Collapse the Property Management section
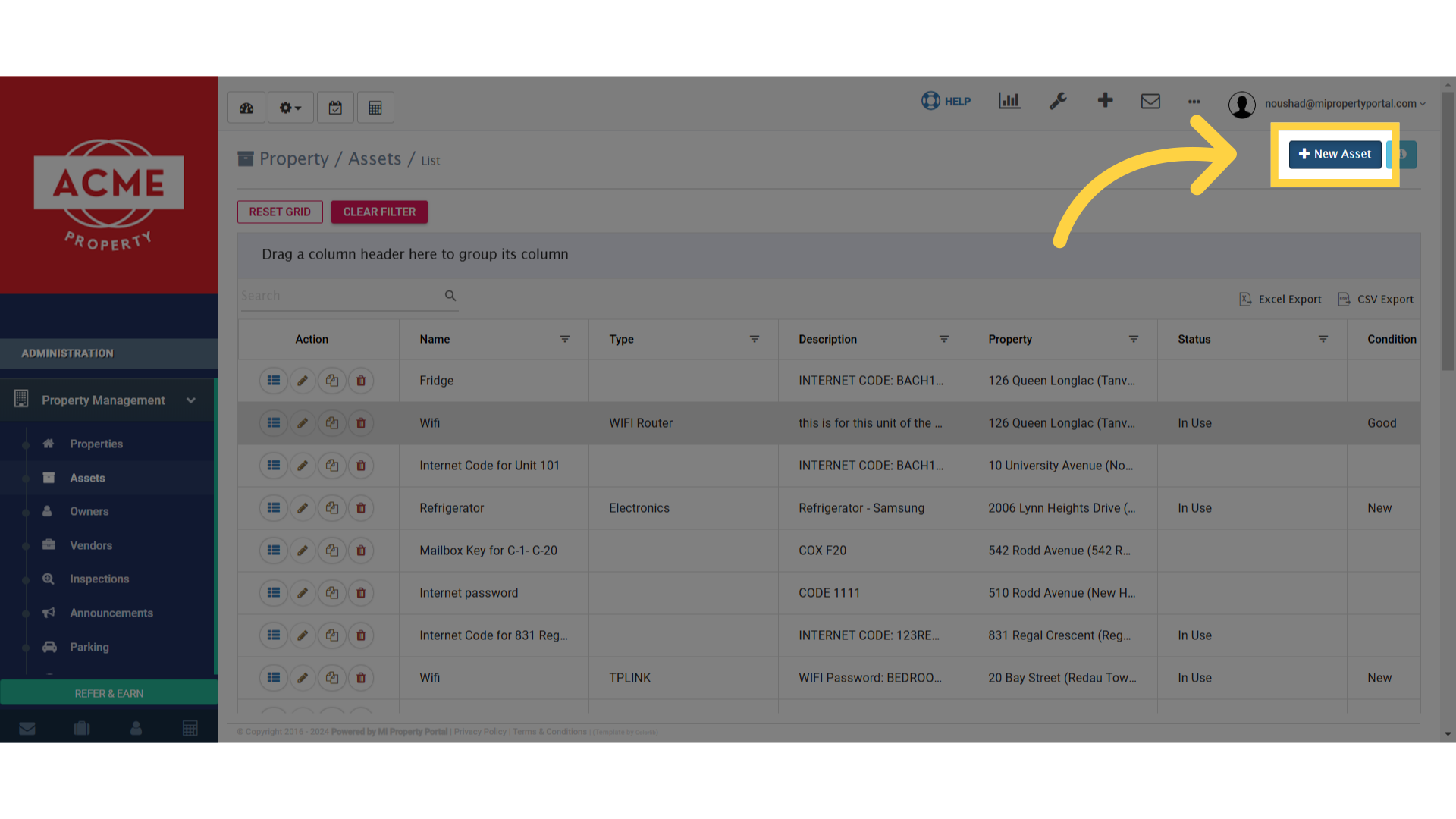 pyautogui.click(x=190, y=400)
